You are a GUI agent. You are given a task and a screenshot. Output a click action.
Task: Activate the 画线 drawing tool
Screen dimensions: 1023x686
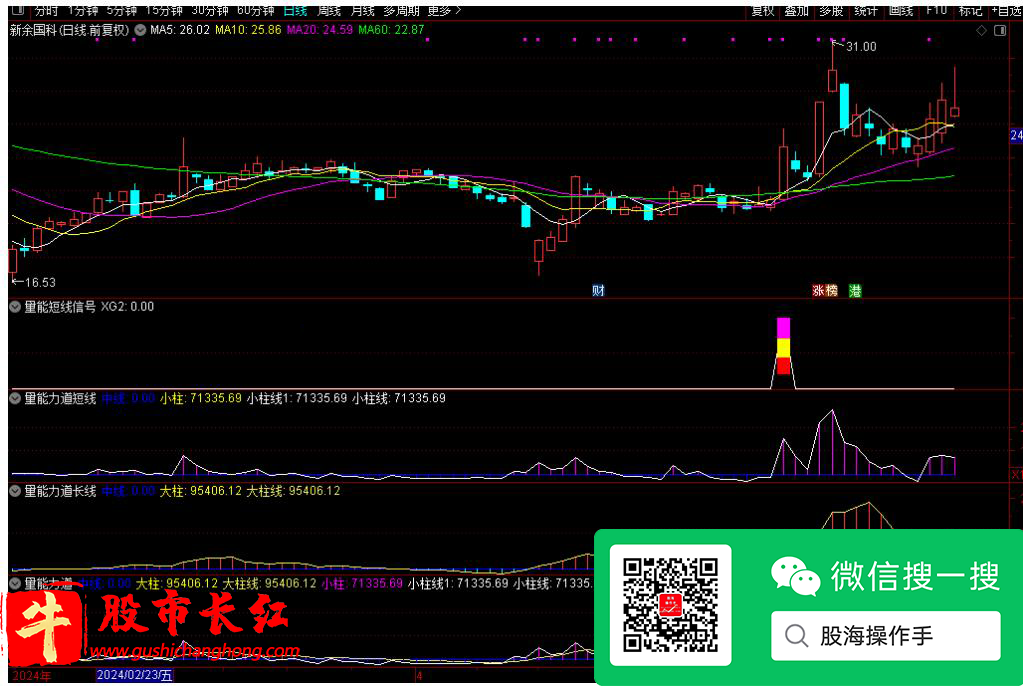(900, 10)
